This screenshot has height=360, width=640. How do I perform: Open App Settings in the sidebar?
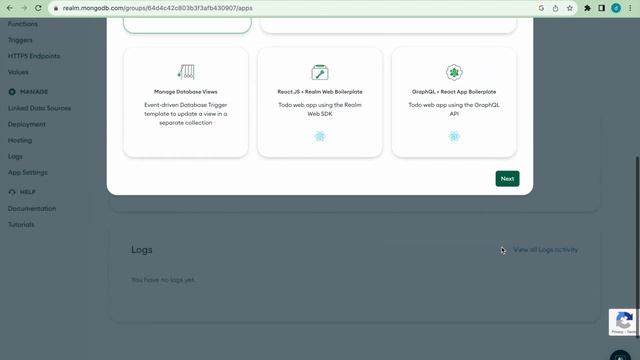pyautogui.click(x=28, y=173)
